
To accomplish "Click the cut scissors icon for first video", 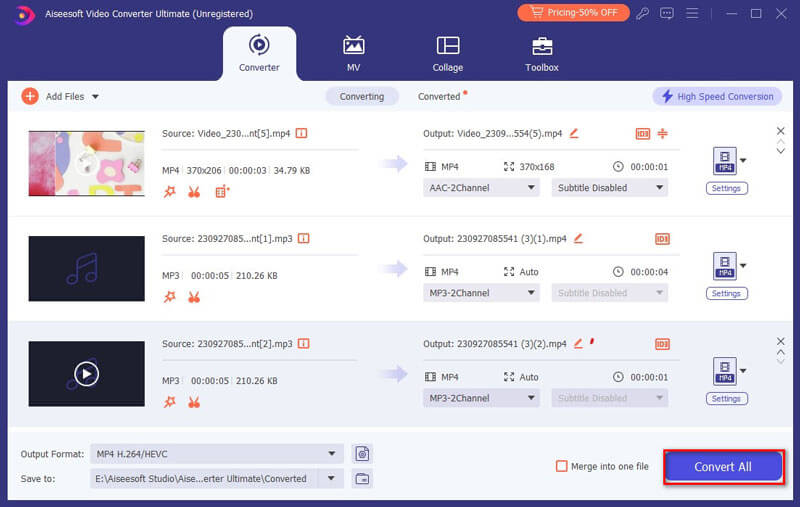I will pyautogui.click(x=194, y=192).
